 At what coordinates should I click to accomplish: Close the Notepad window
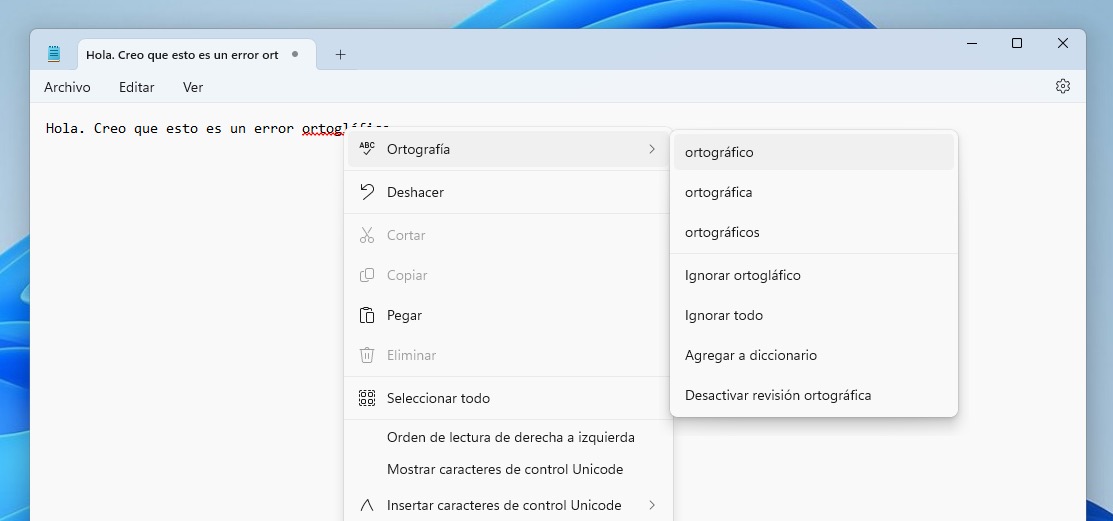pos(1063,43)
